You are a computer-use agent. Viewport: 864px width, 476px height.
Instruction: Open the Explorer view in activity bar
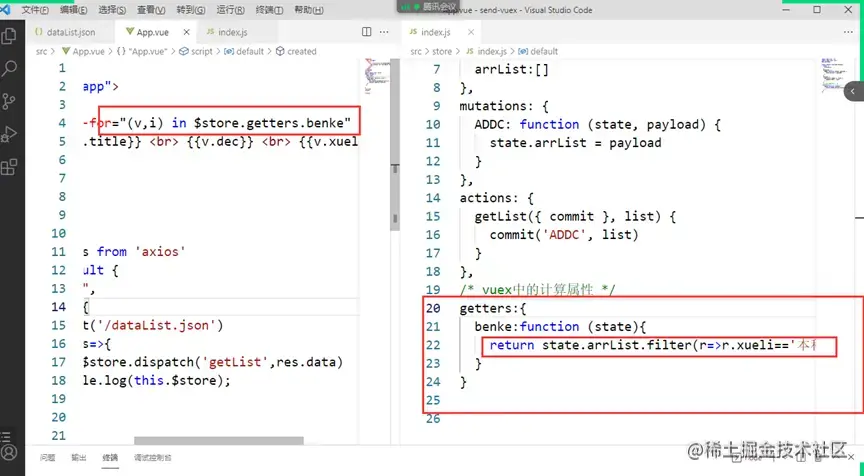click(x=9, y=36)
